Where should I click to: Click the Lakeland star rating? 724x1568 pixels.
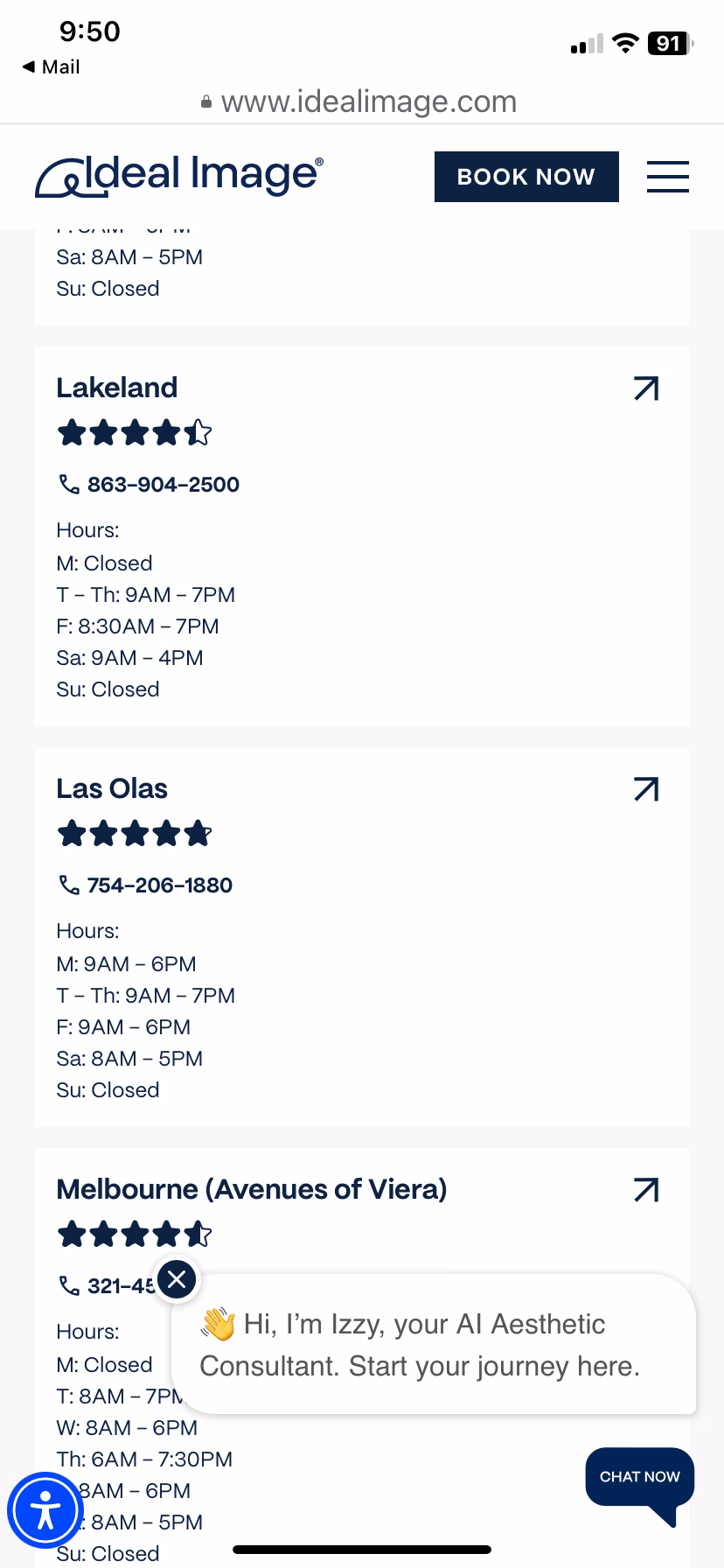(134, 432)
